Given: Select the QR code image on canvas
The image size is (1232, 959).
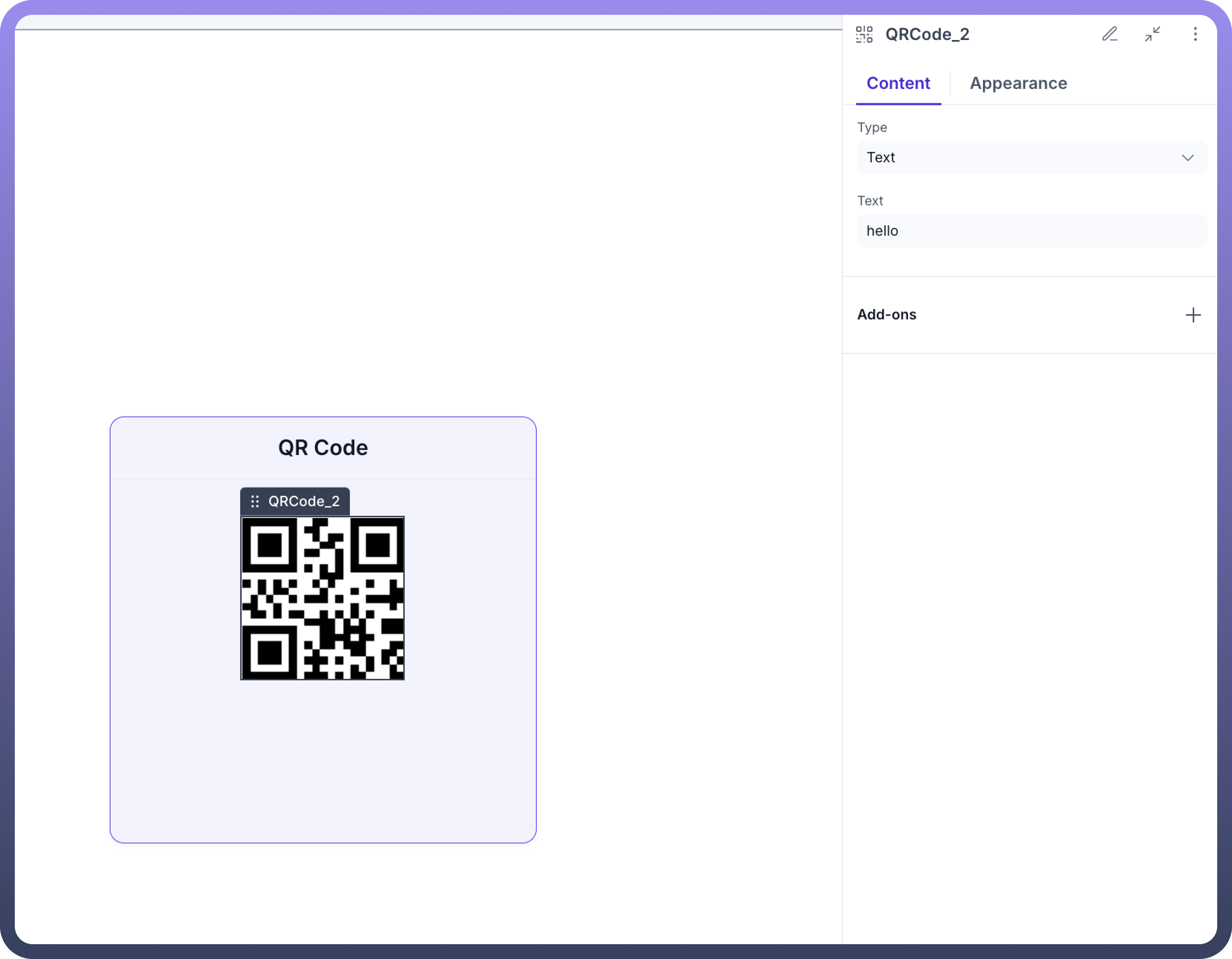Looking at the screenshot, I should 323,598.
